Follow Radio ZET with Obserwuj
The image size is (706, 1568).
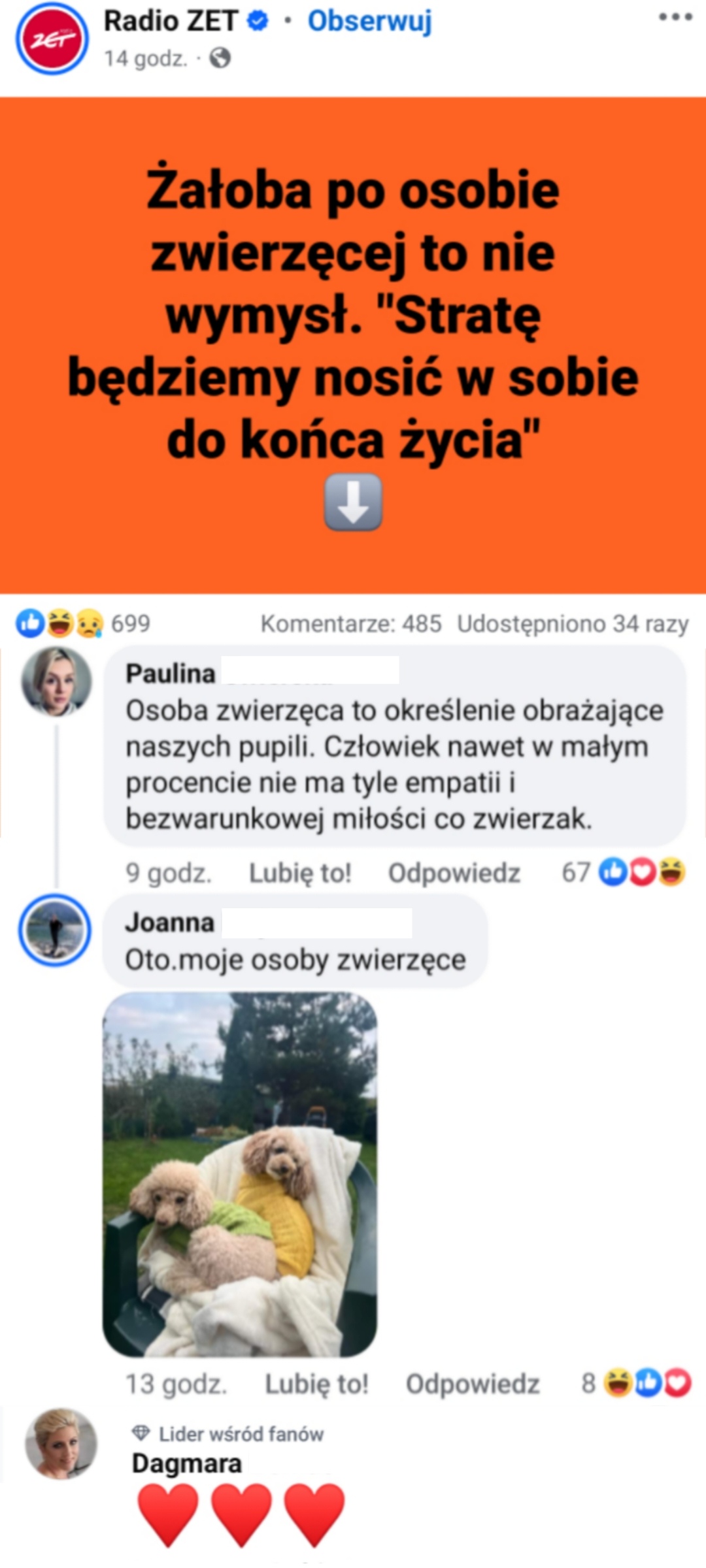pyautogui.click(x=370, y=22)
